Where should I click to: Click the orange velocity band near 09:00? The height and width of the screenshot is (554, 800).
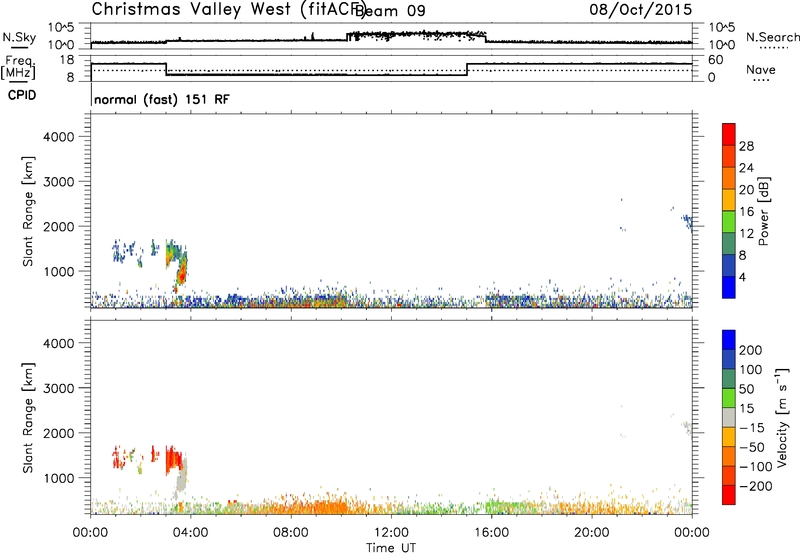point(321,508)
